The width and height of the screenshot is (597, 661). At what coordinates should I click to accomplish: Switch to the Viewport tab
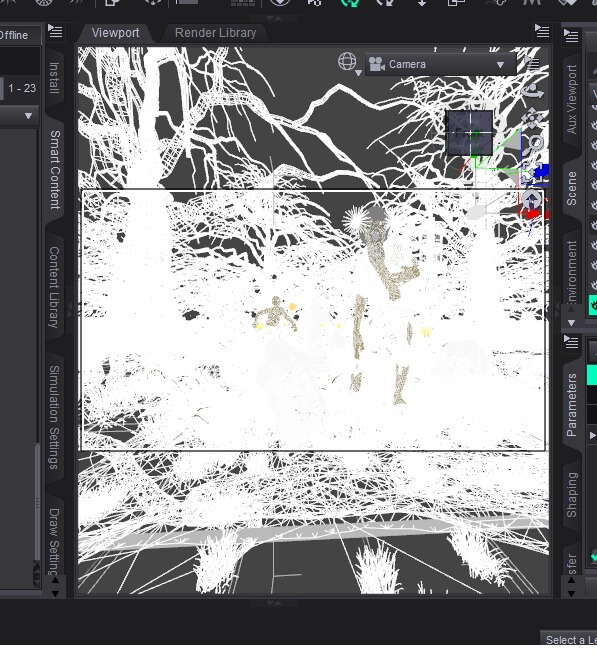pyautogui.click(x=115, y=33)
